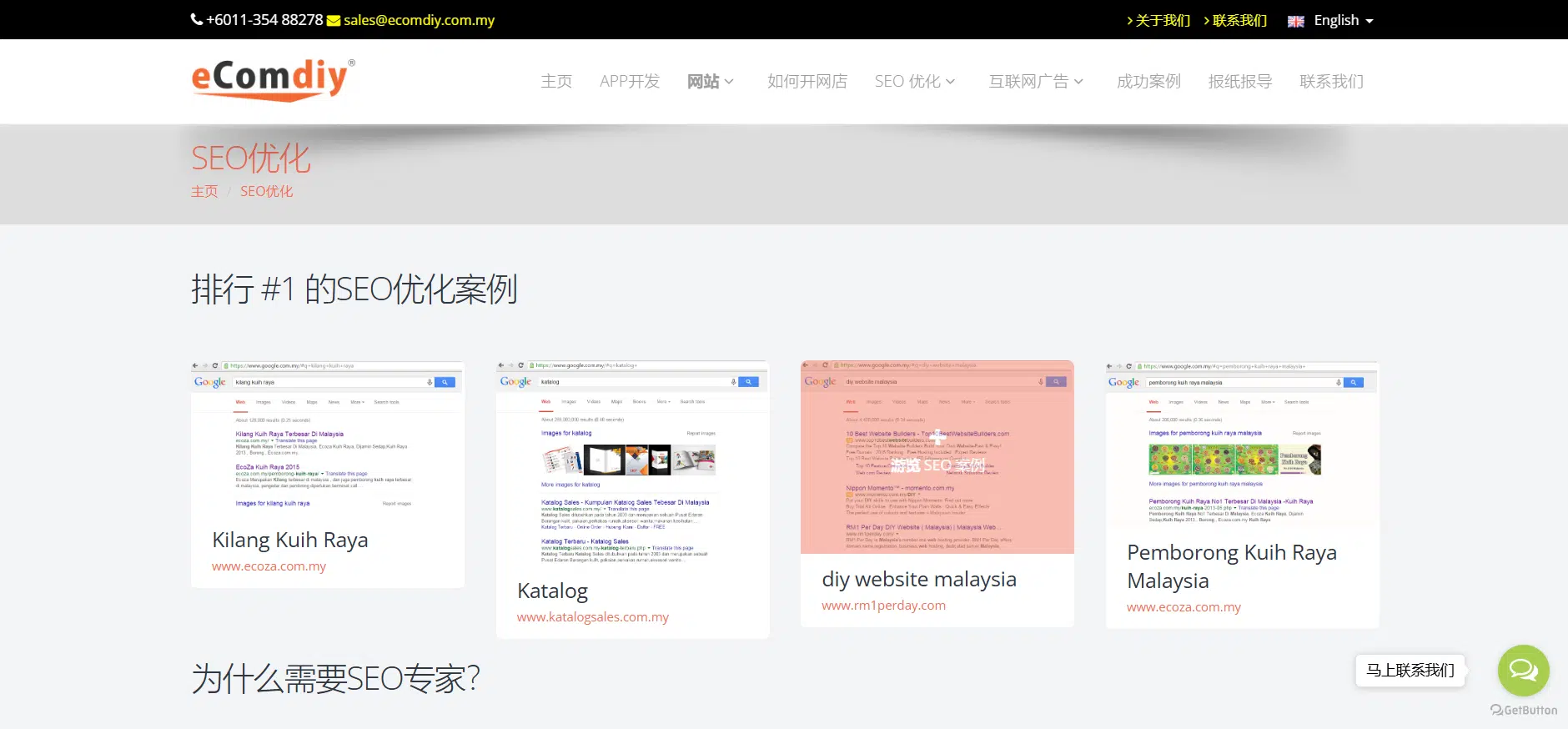Screen dimensions: 1568x729
Task: Click the email envelope icon
Action: pos(334,21)
